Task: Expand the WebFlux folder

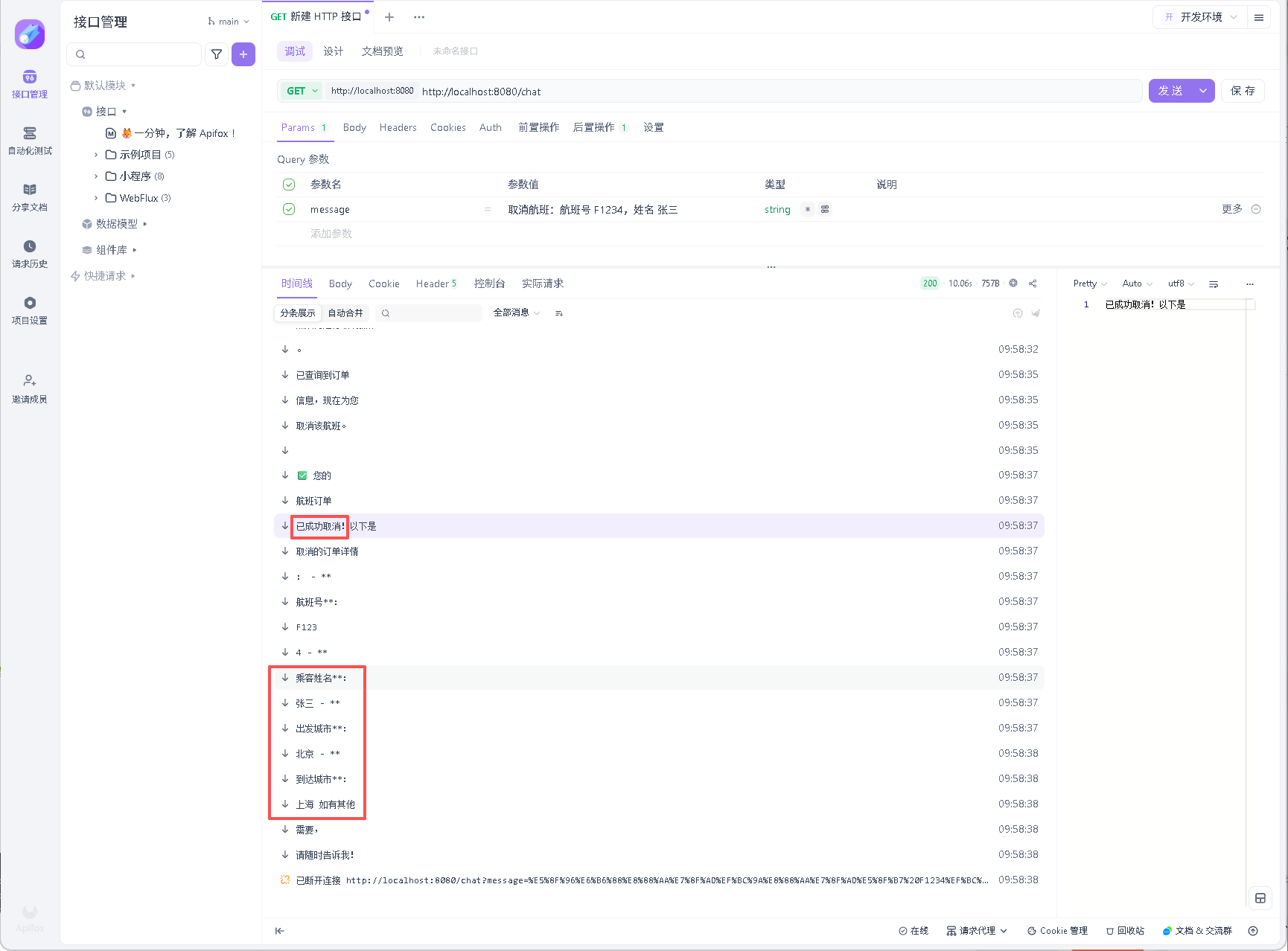Action: pyautogui.click(x=96, y=198)
